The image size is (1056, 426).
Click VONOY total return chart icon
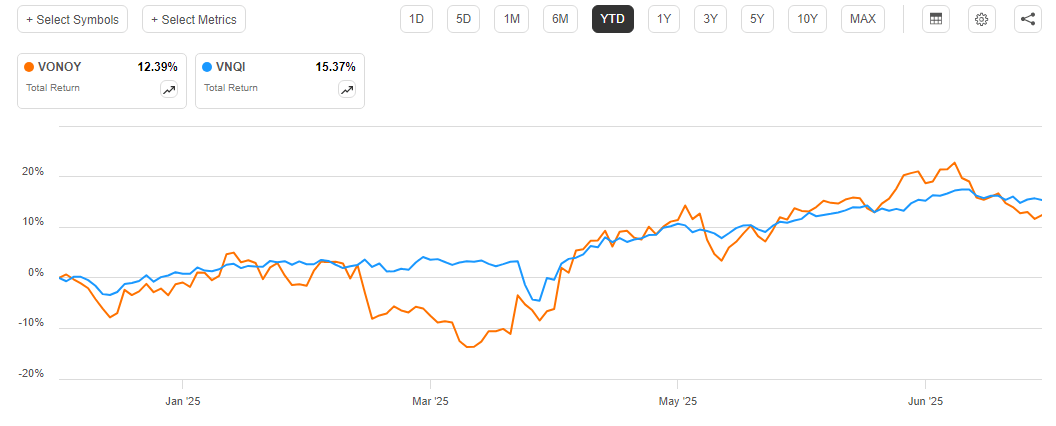(x=168, y=89)
